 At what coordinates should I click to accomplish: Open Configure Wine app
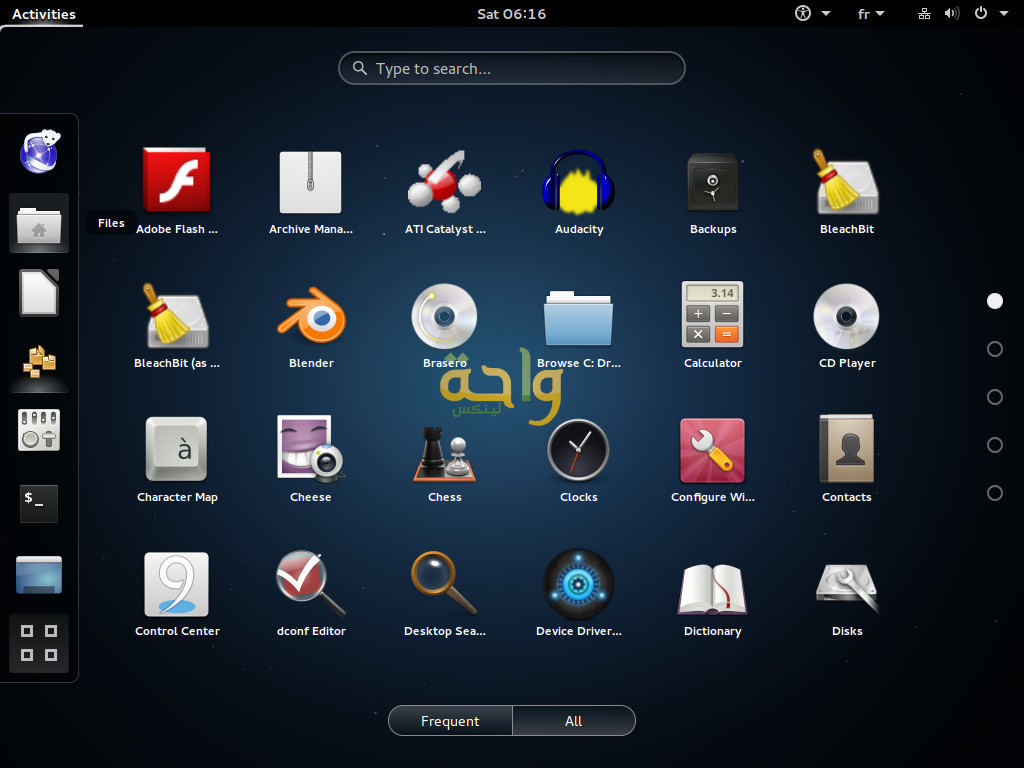[x=712, y=450]
